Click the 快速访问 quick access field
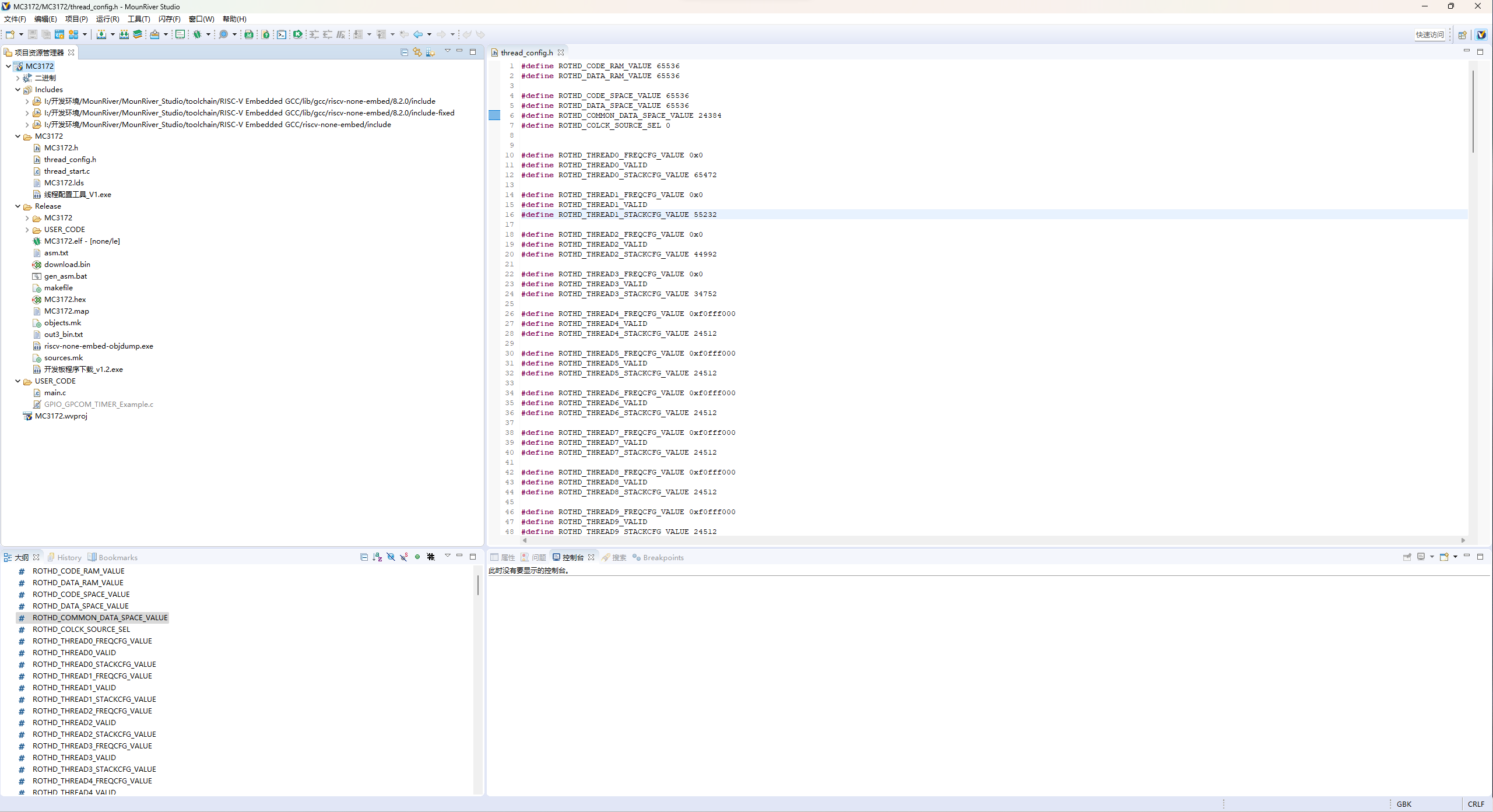 (1430, 34)
